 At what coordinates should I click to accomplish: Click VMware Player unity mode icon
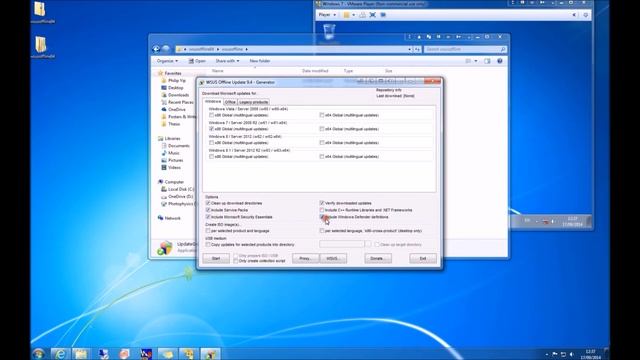tap(383, 15)
